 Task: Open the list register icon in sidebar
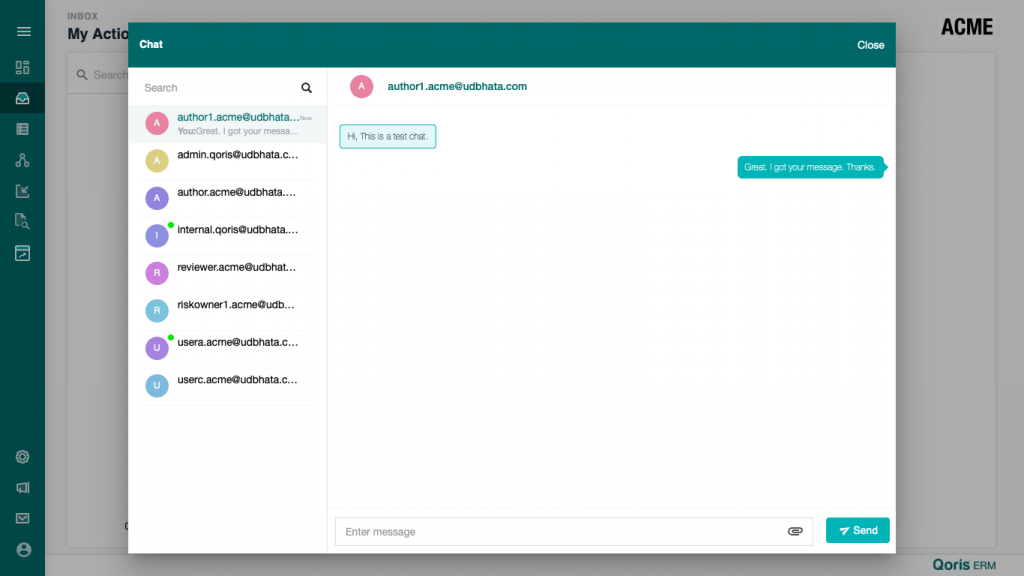[22, 129]
